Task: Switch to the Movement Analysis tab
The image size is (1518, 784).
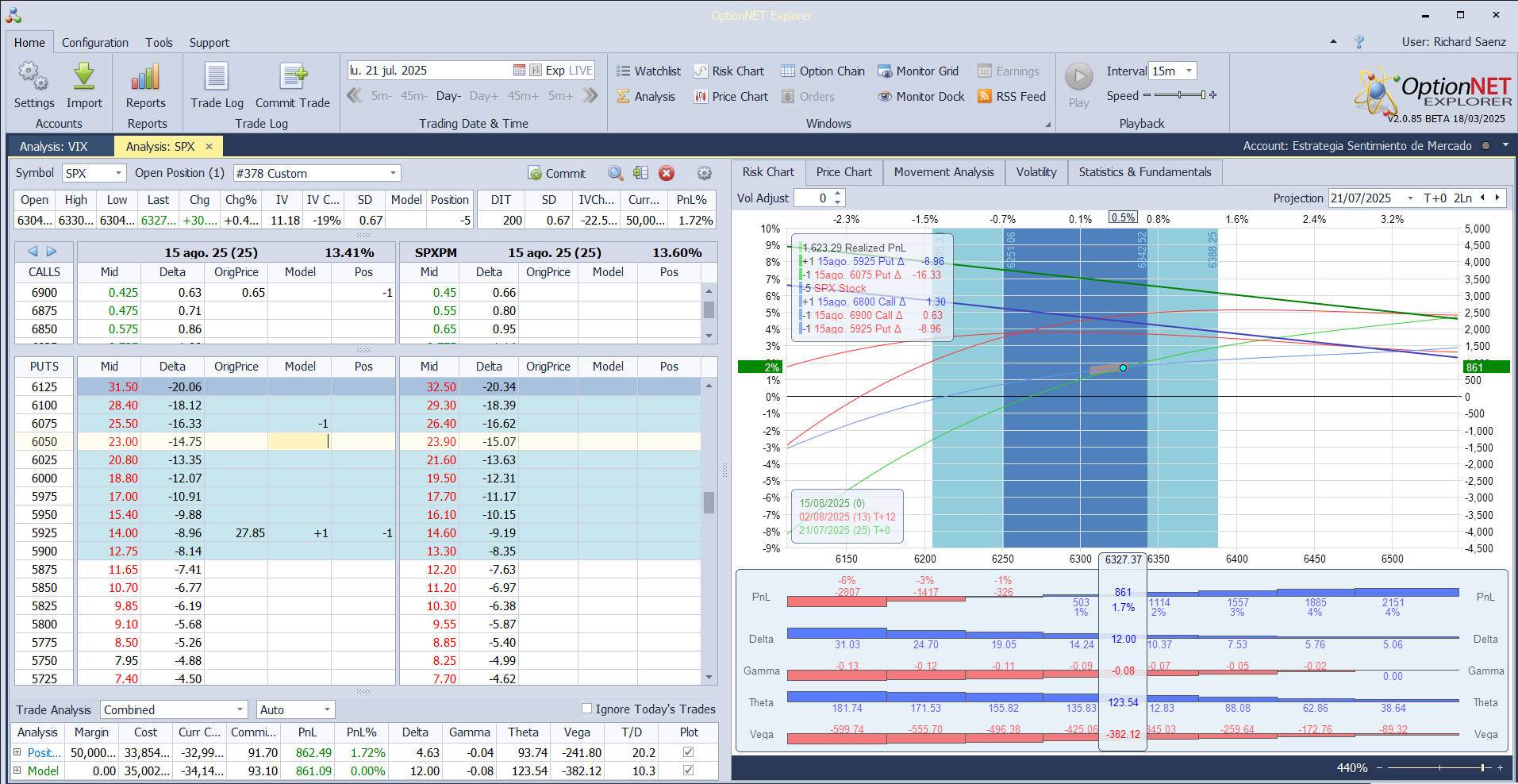Action: (x=943, y=172)
